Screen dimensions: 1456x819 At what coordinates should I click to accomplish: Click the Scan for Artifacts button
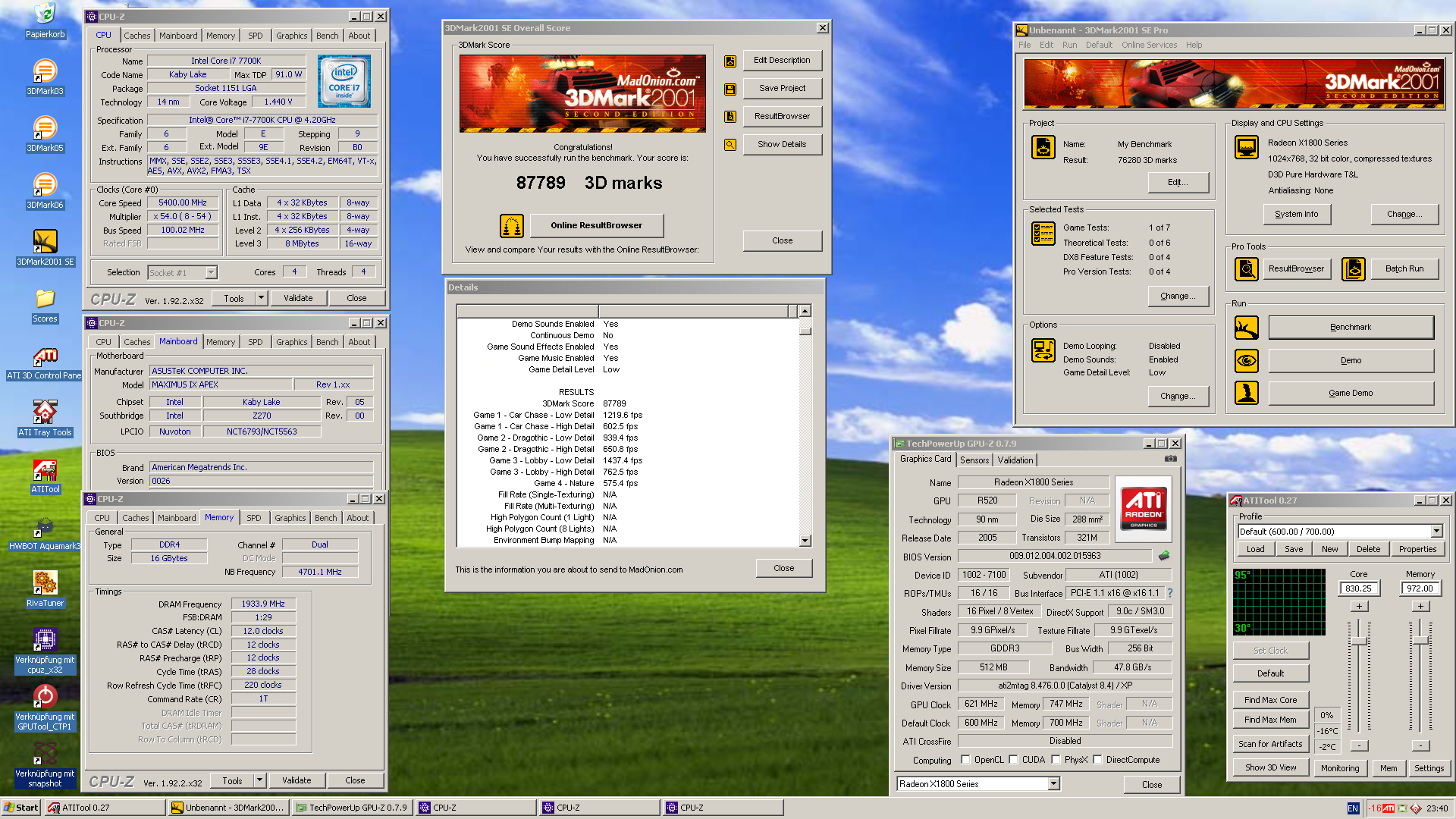coord(1270,744)
